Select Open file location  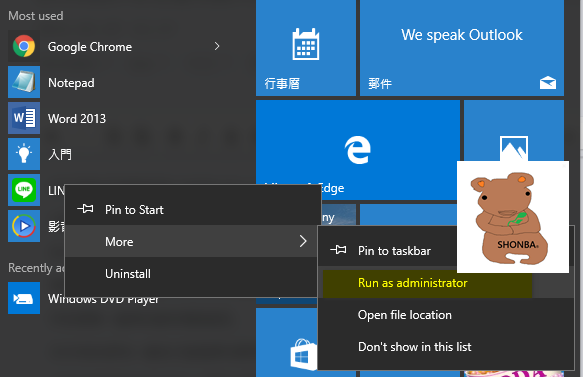point(446,315)
